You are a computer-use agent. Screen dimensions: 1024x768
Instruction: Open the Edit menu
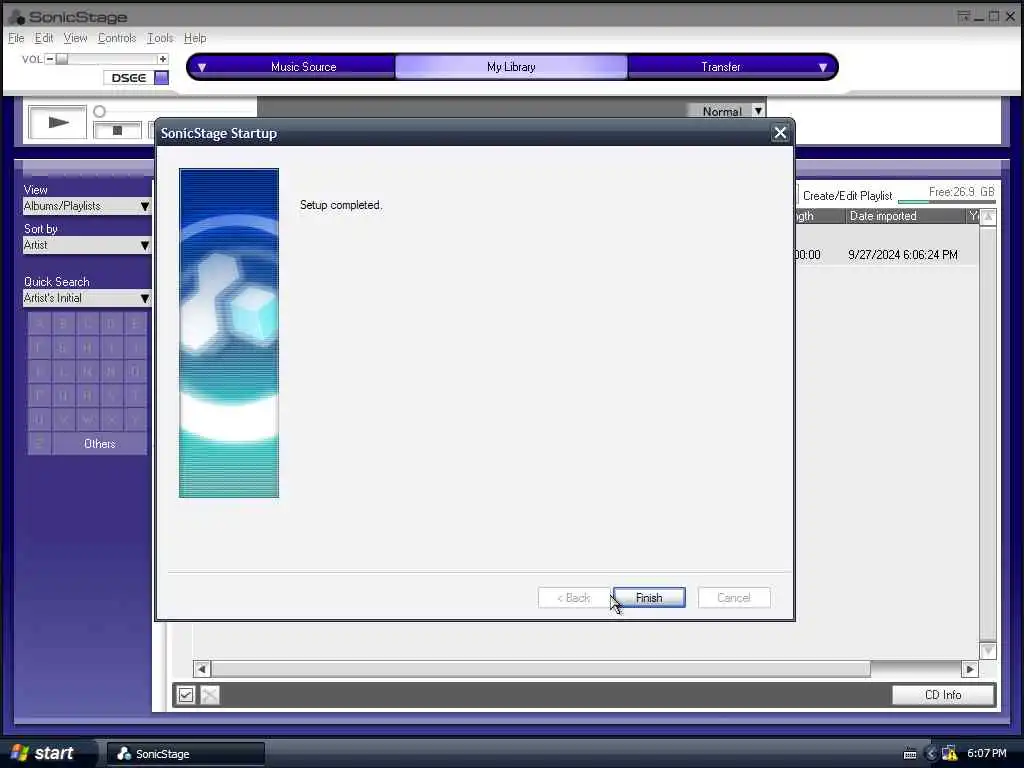tap(44, 38)
